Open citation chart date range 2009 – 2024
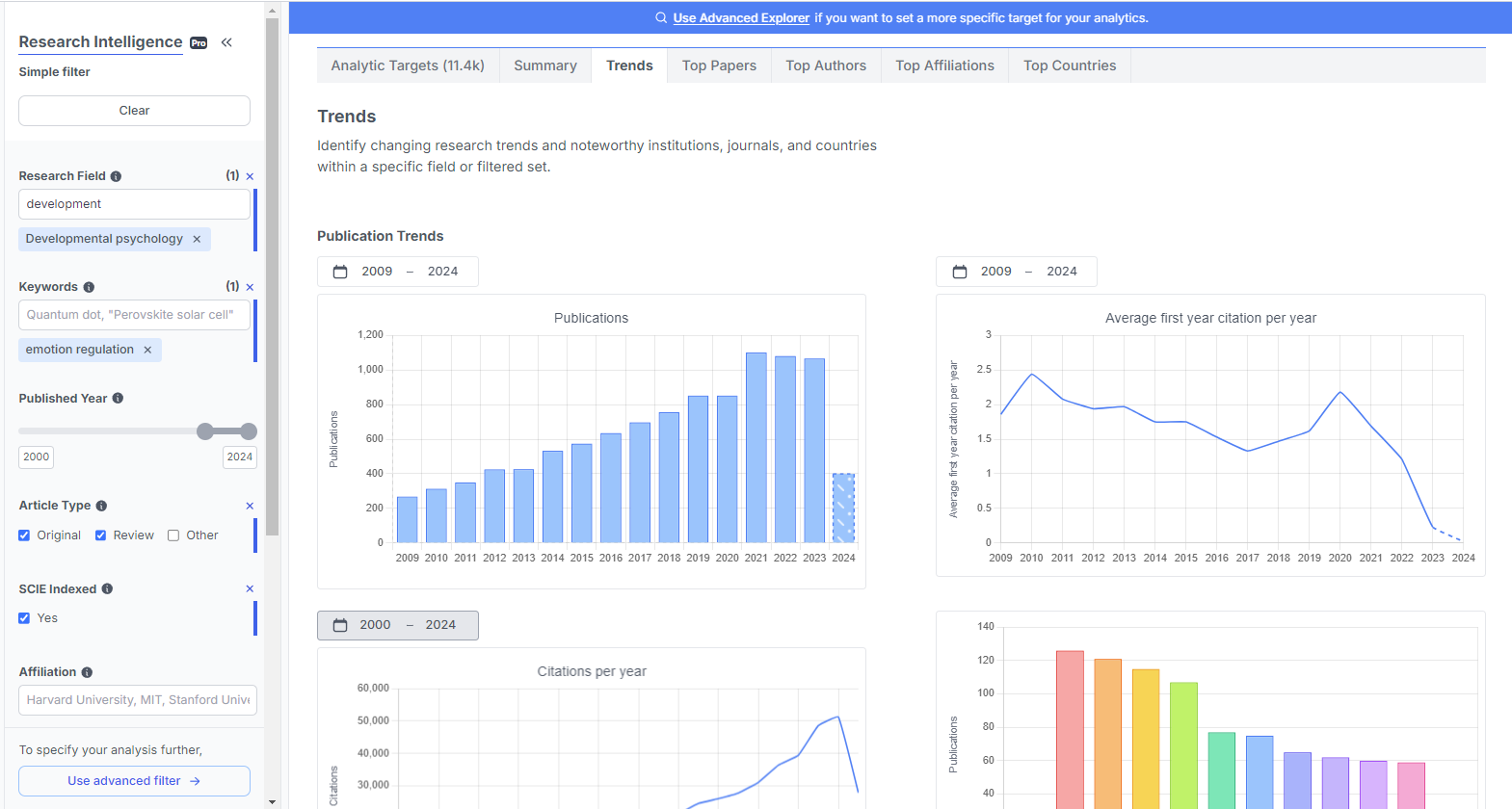 [x=1017, y=272]
